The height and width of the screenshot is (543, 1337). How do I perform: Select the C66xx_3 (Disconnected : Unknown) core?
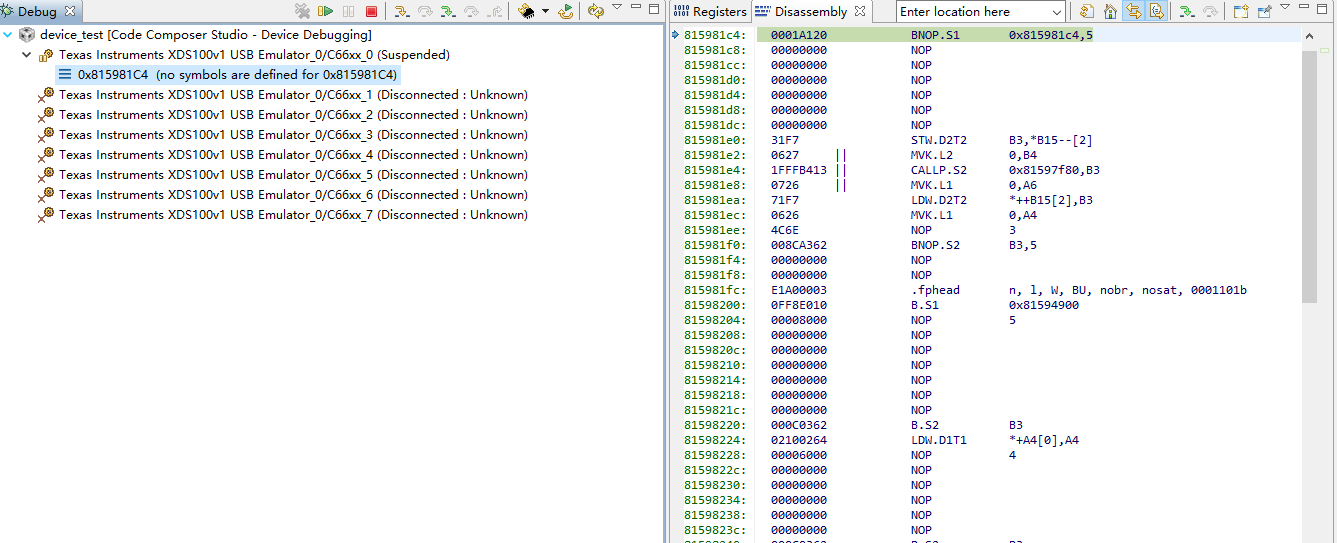coord(293,135)
